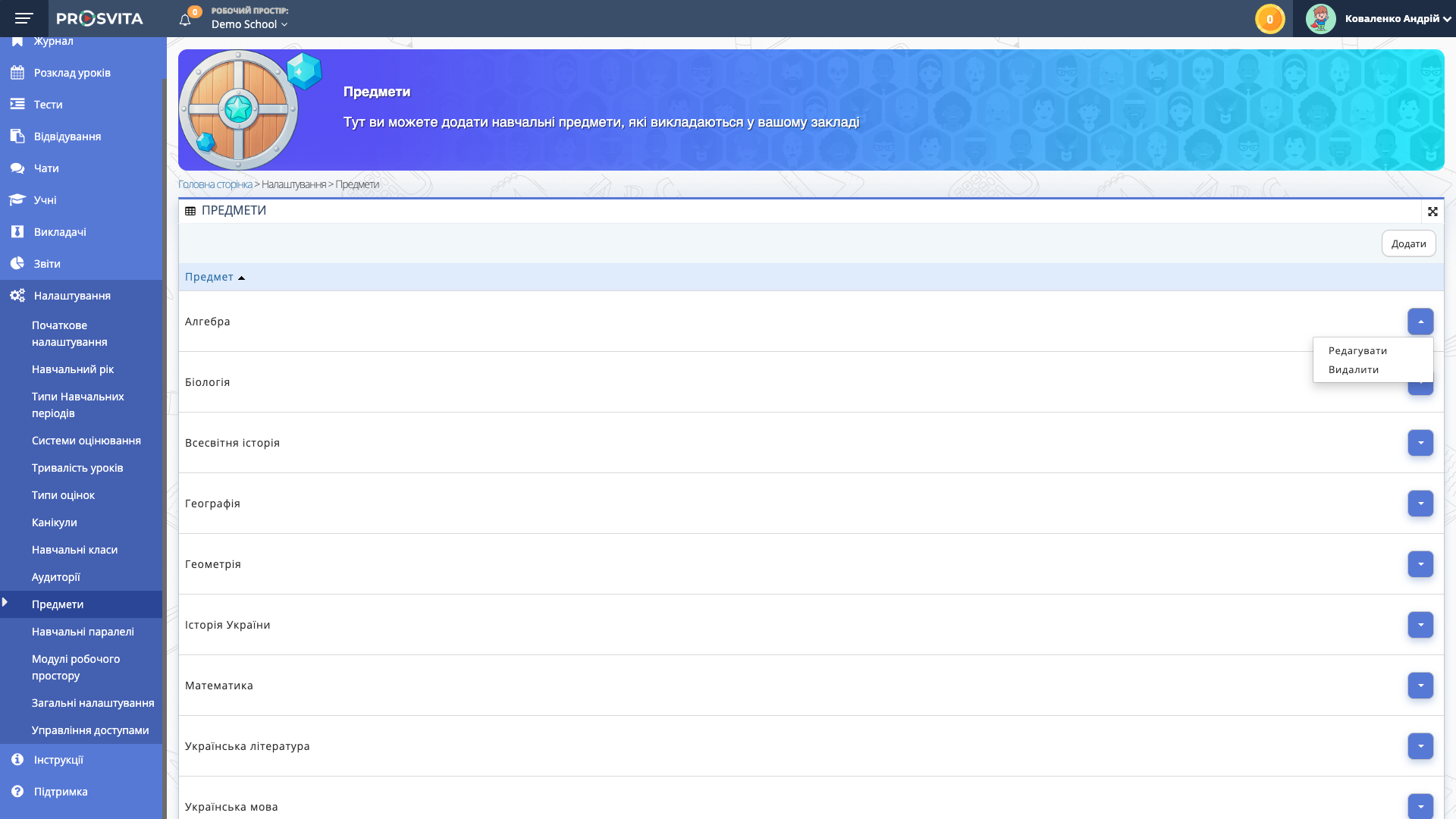This screenshot has width=1456, height=819.
Task: Click the Інструкції info icon
Action: click(17, 759)
